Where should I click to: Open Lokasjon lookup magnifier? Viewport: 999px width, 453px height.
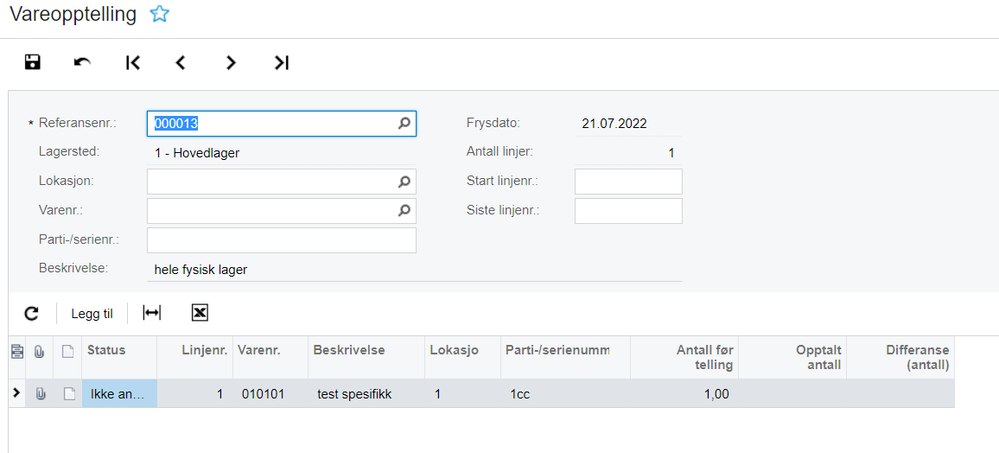pyautogui.click(x=405, y=182)
